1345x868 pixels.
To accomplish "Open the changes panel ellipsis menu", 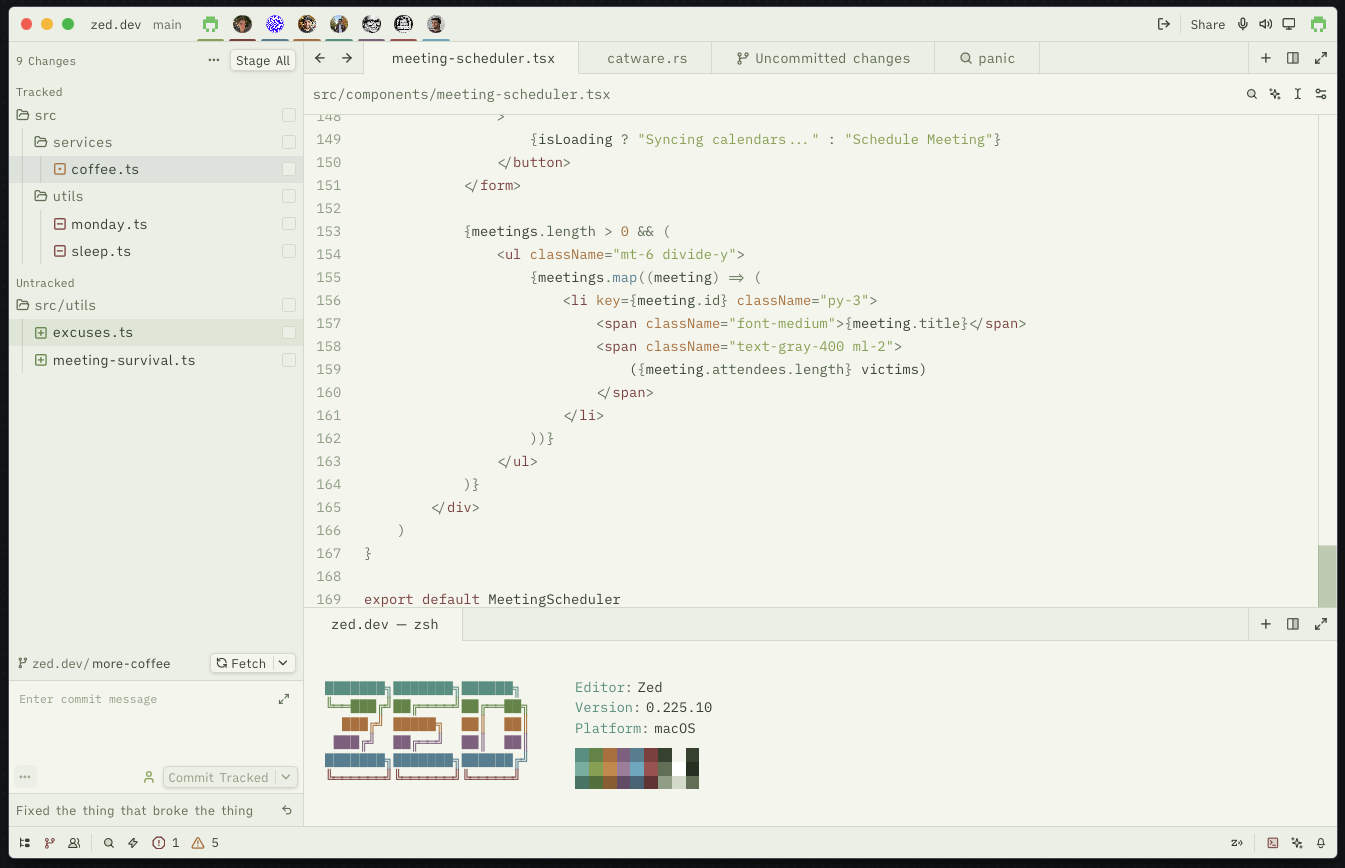I will (x=213, y=60).
